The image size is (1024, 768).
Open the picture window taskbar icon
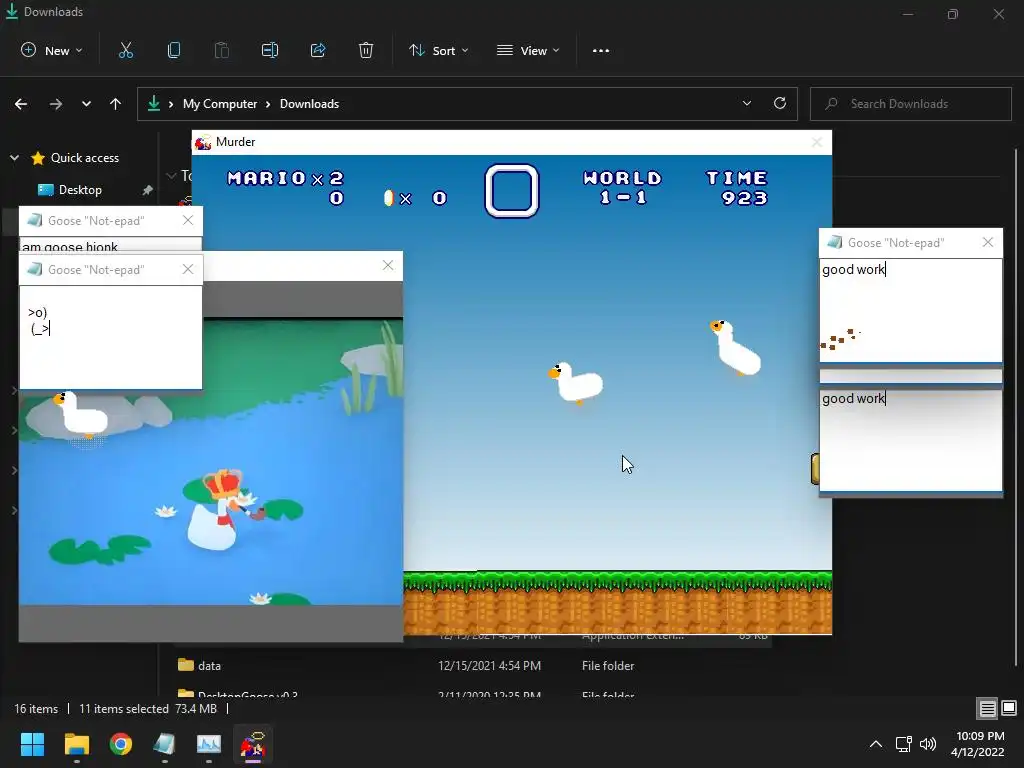click(x=209, y=744)
